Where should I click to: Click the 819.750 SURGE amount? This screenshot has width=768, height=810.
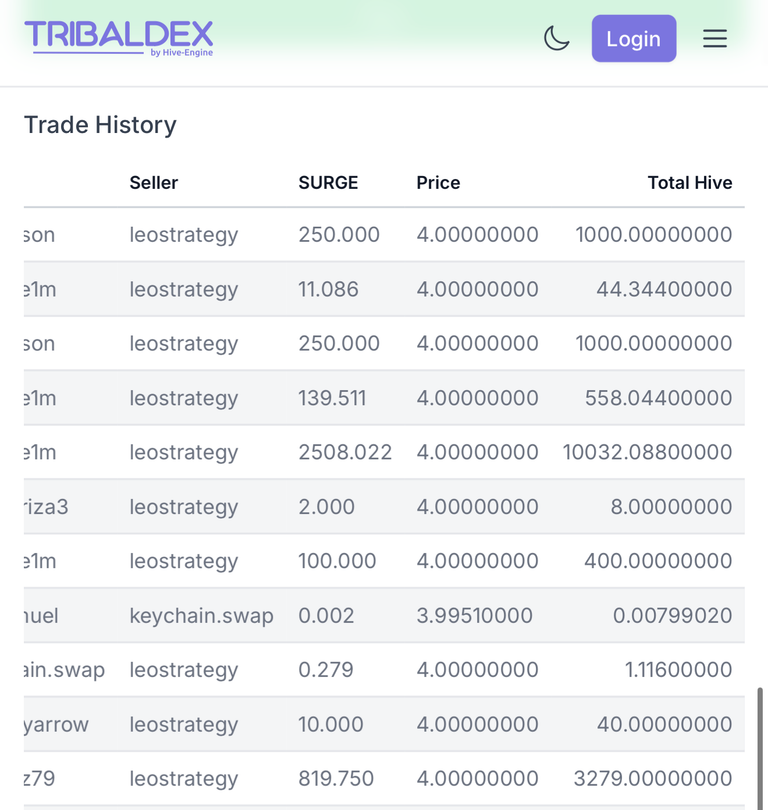click(x=336, y=778)
